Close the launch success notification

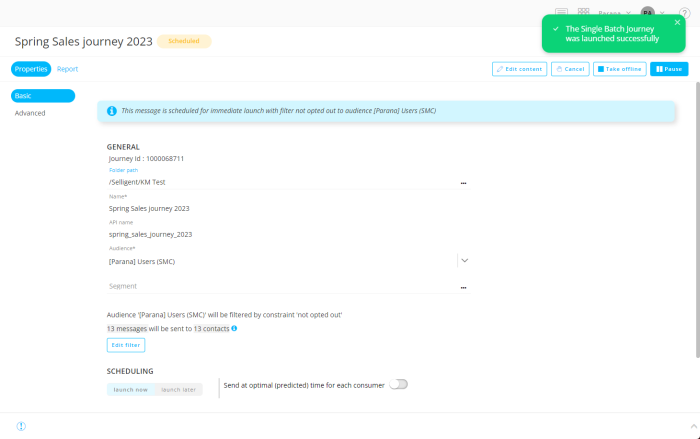pos(677,22)
